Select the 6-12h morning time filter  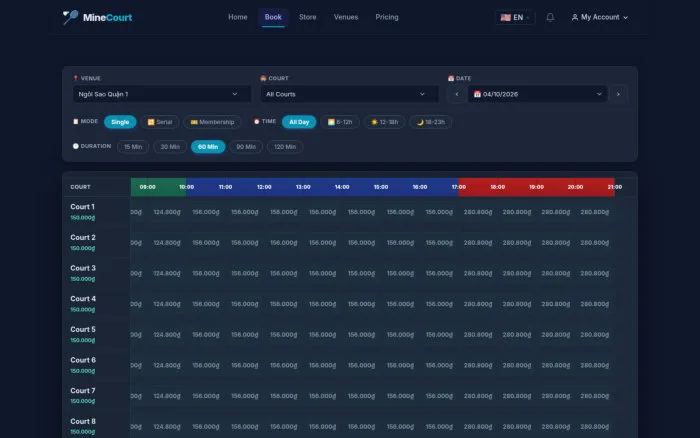[x=340, y=122]
